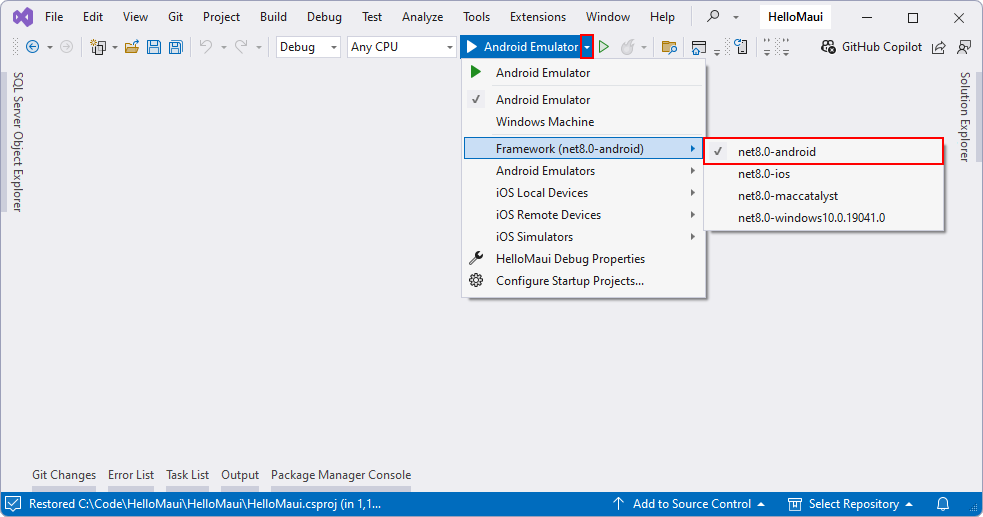Open the Git menu
The height and width of the screenshot is (517, 983).
[x=176, y=17]
